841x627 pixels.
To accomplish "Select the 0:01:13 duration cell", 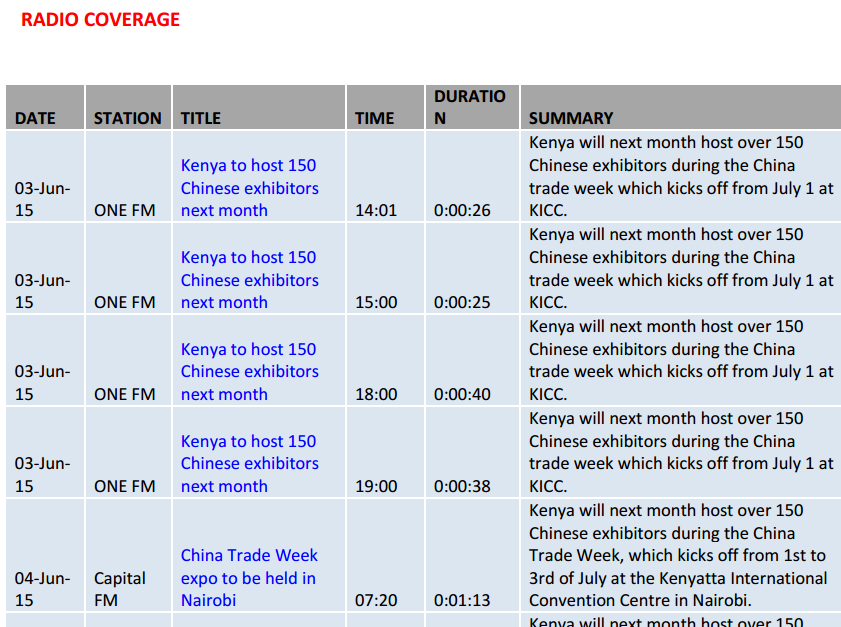I will (462, 601).
